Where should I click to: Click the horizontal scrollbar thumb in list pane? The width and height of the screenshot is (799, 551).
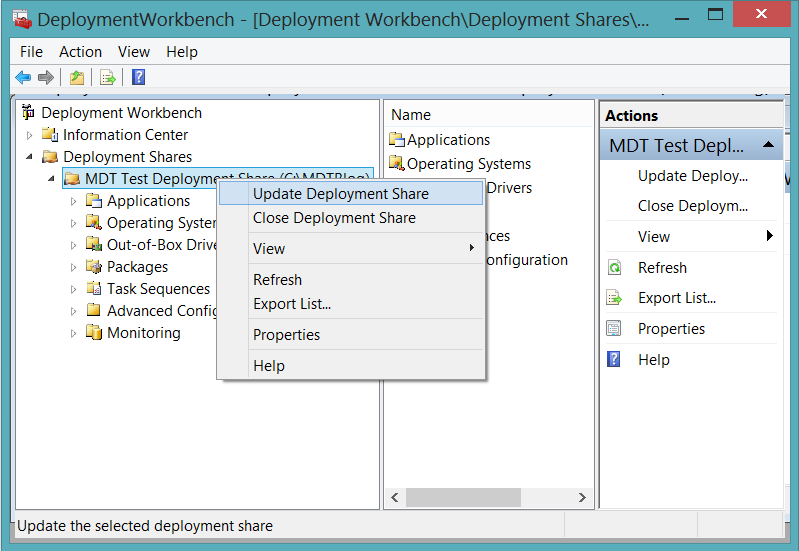(x=463, y=497)
